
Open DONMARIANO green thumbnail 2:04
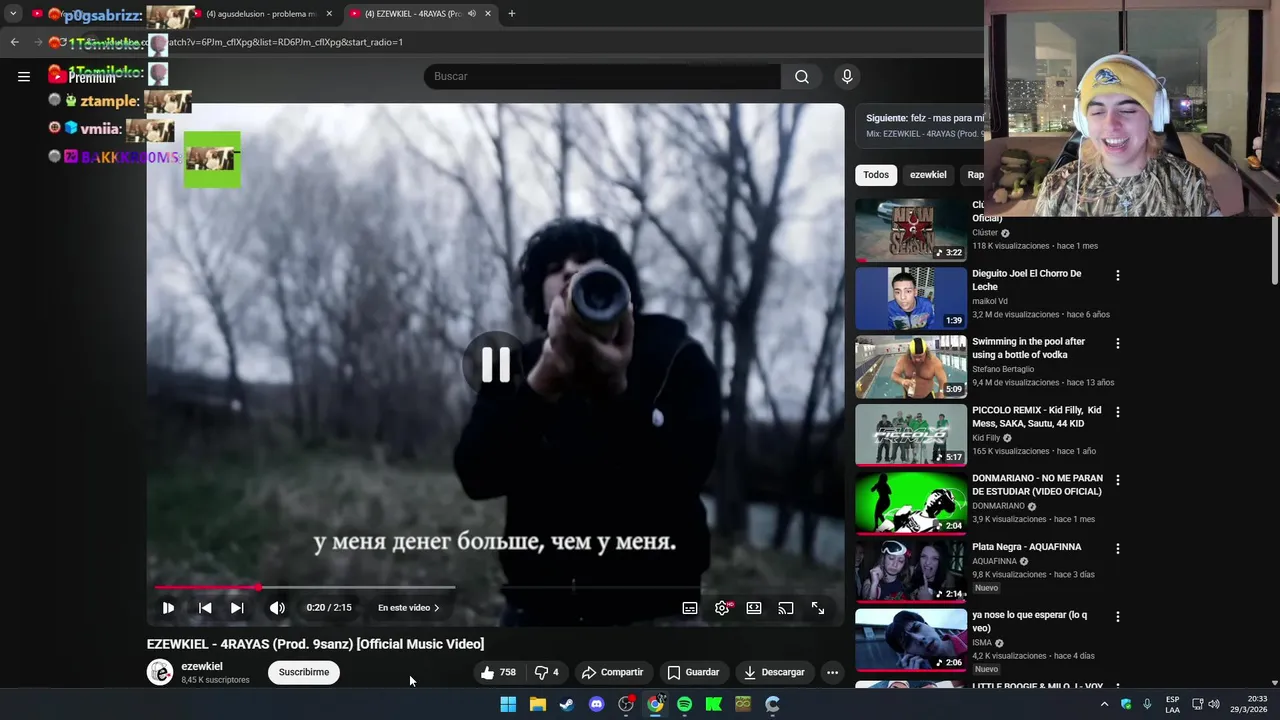pyautogui.click(x=911, y=503)
